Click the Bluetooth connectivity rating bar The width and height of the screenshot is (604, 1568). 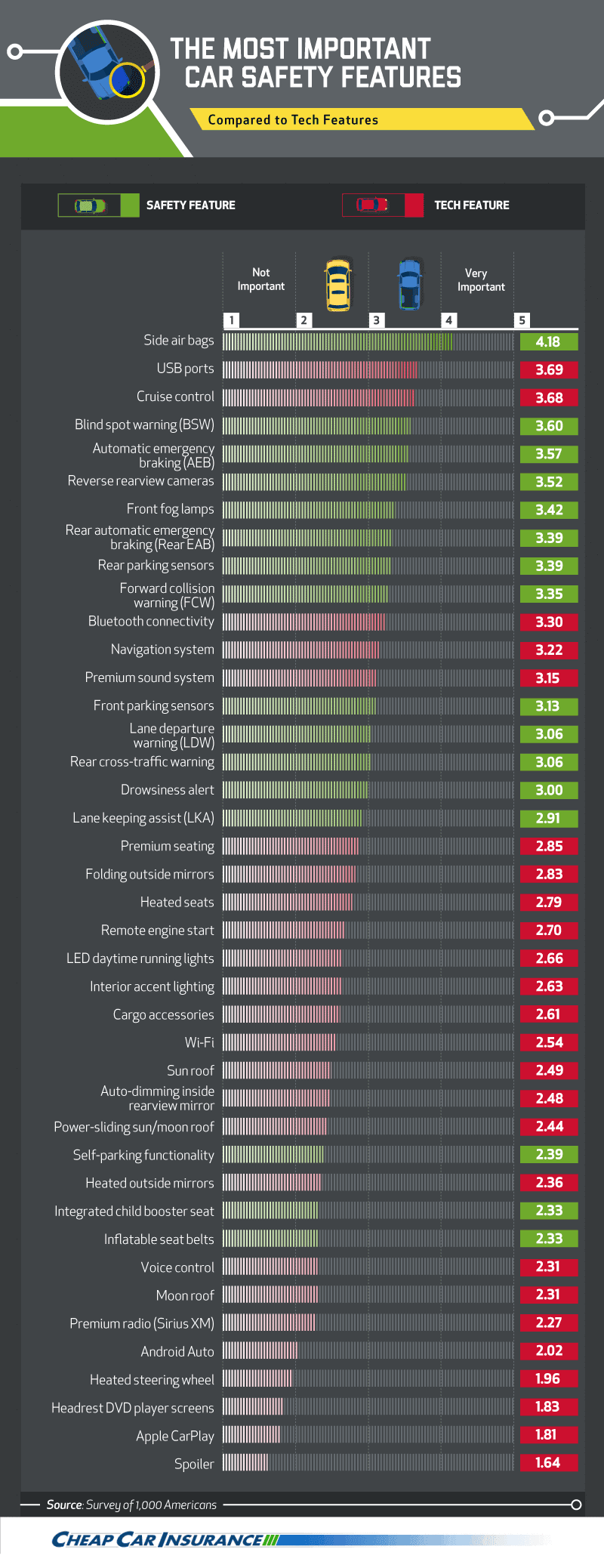368,622
